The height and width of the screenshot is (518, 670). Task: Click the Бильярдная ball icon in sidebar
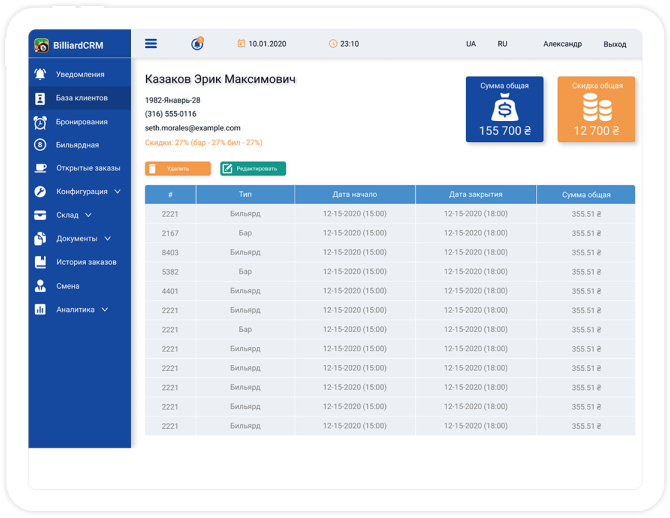40,145
